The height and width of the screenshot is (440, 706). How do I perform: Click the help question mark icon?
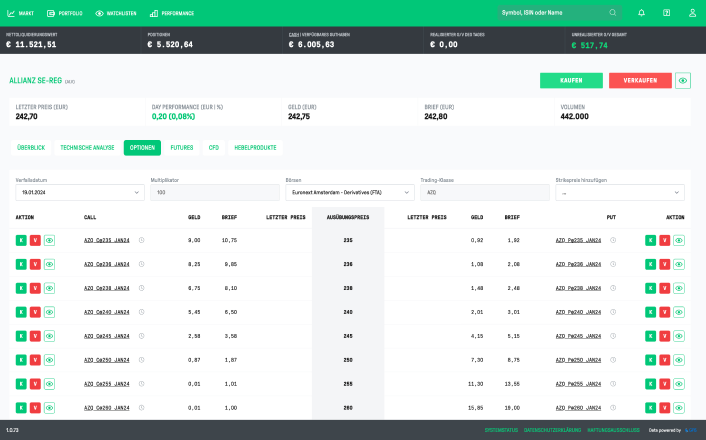click(x=666, y=13)
